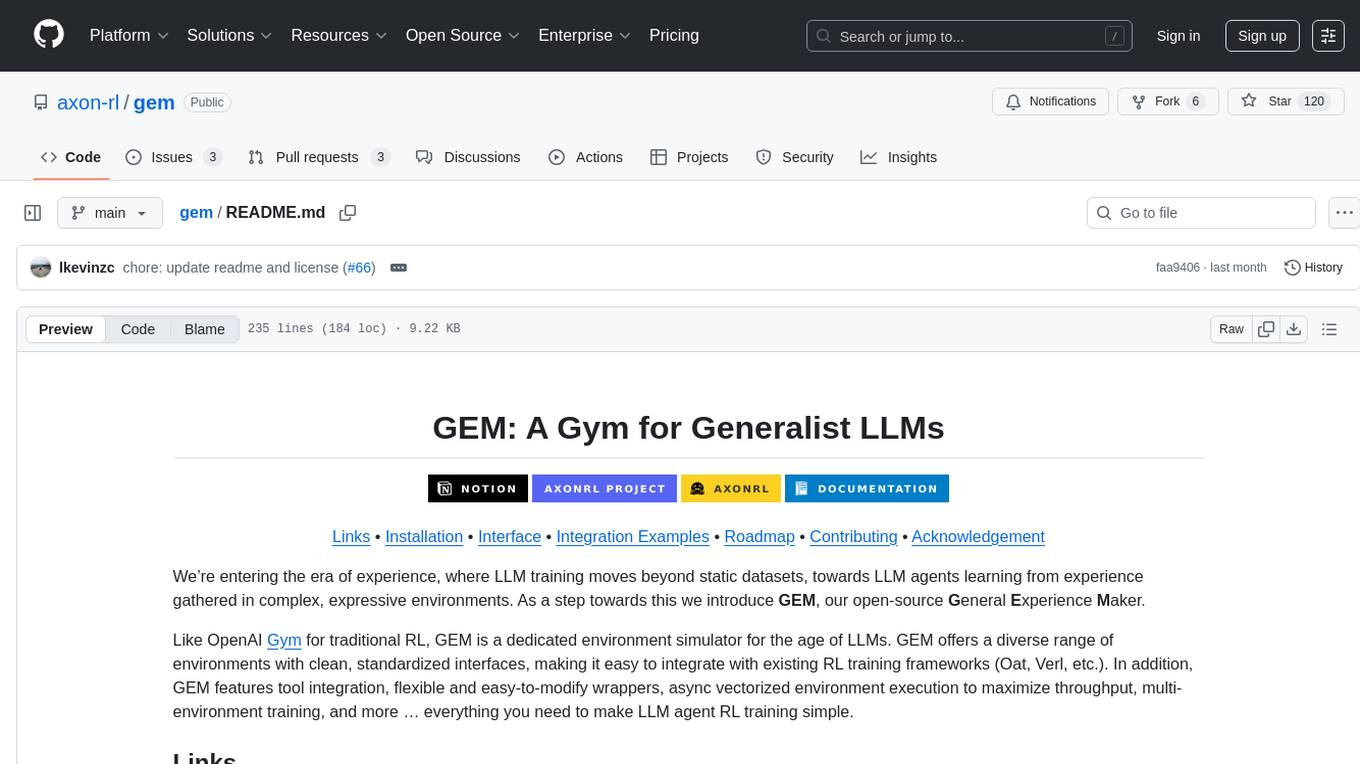Click the Sign up button
The image size is (1360, 764).
tap(1262, 35)
